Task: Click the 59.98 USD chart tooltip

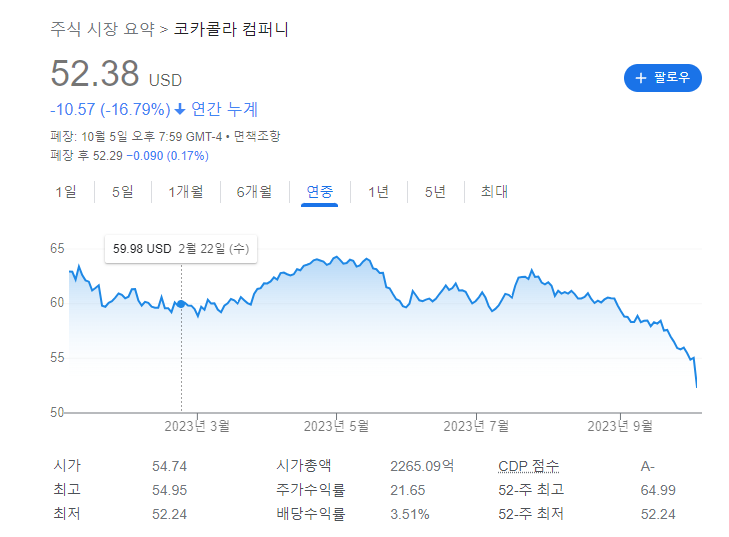Action: [181, 249]
